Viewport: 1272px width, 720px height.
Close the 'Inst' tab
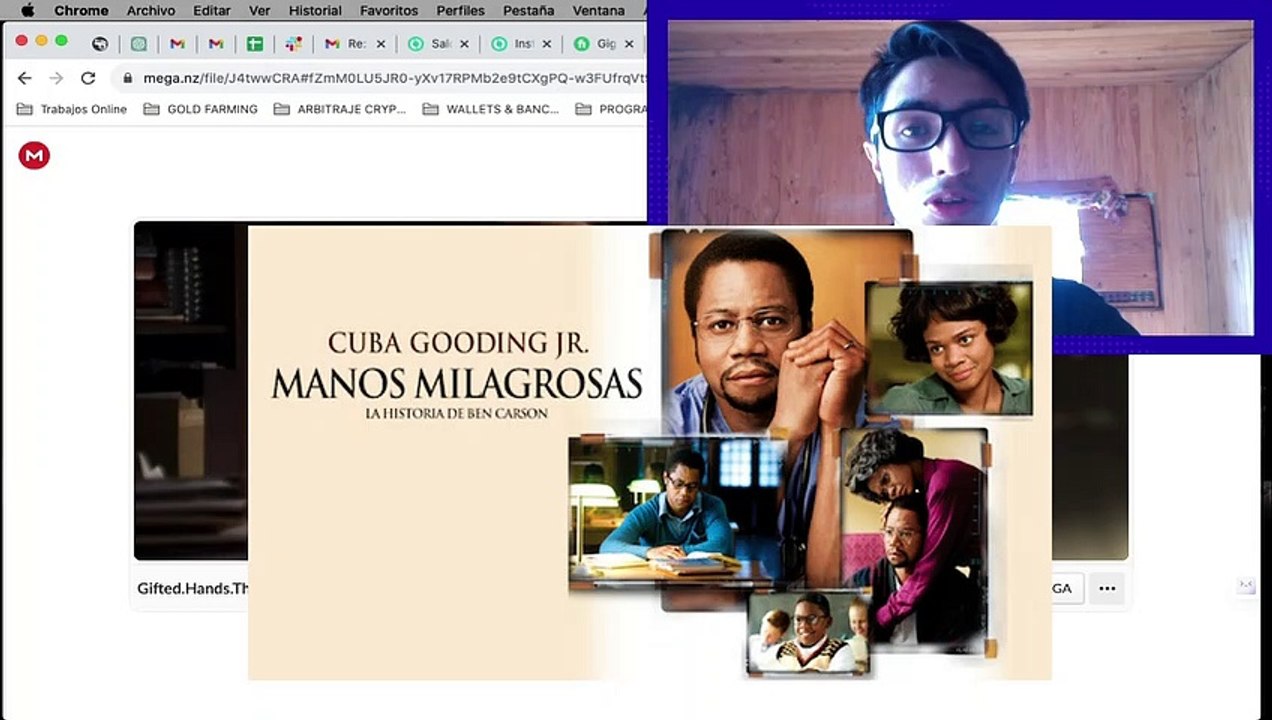coord(546,44)
